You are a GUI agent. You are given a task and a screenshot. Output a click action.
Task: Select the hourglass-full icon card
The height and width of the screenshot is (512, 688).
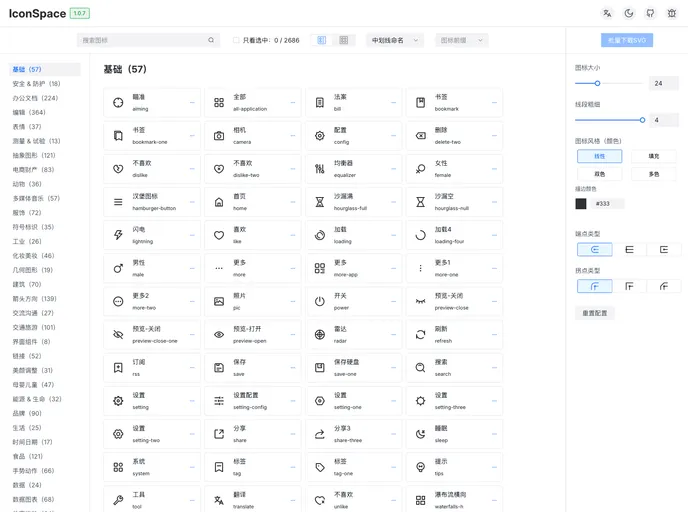pyautogui.click(x=354, y=202)
